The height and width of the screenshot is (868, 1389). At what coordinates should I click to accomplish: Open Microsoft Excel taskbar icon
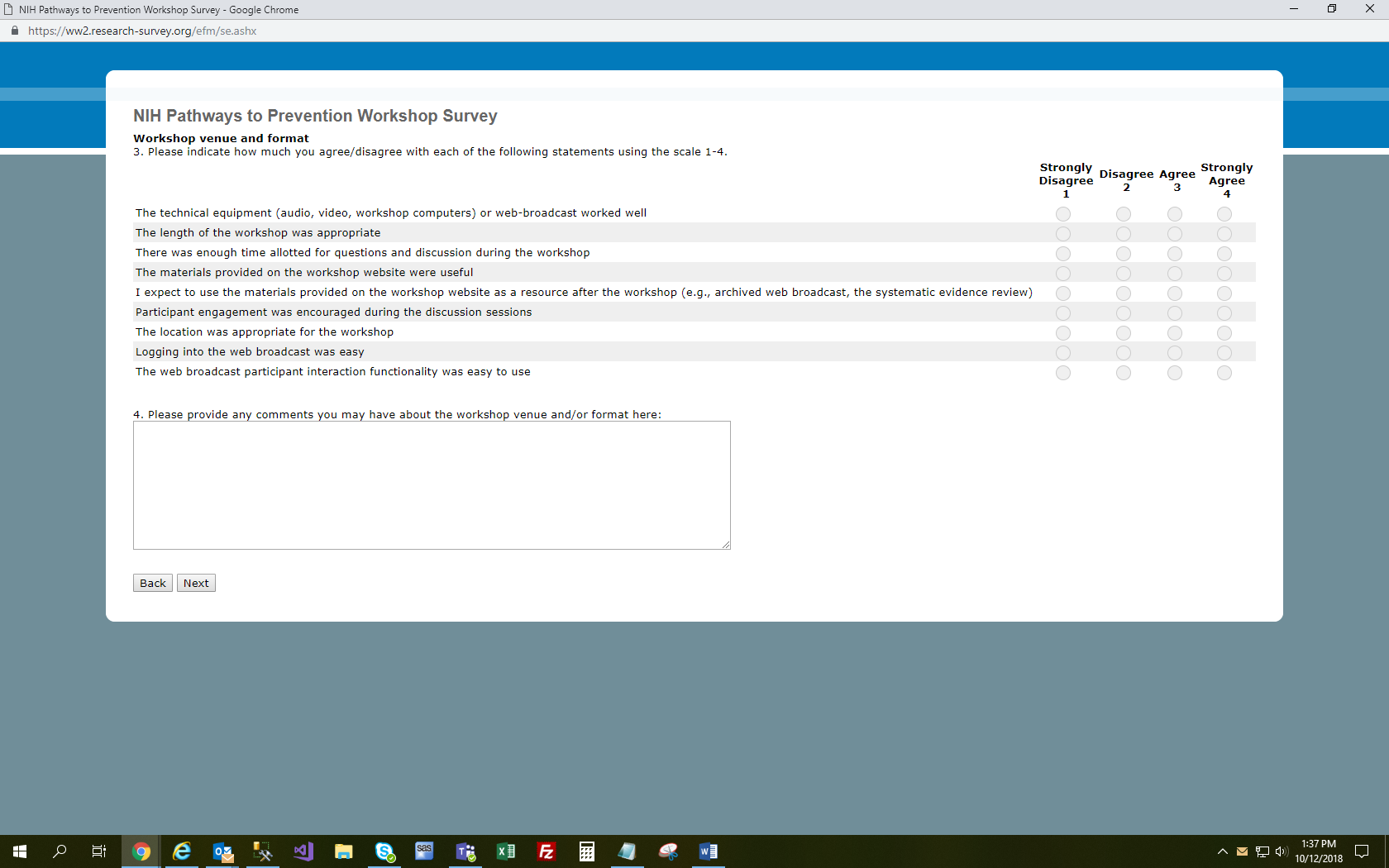pos(506,851)
